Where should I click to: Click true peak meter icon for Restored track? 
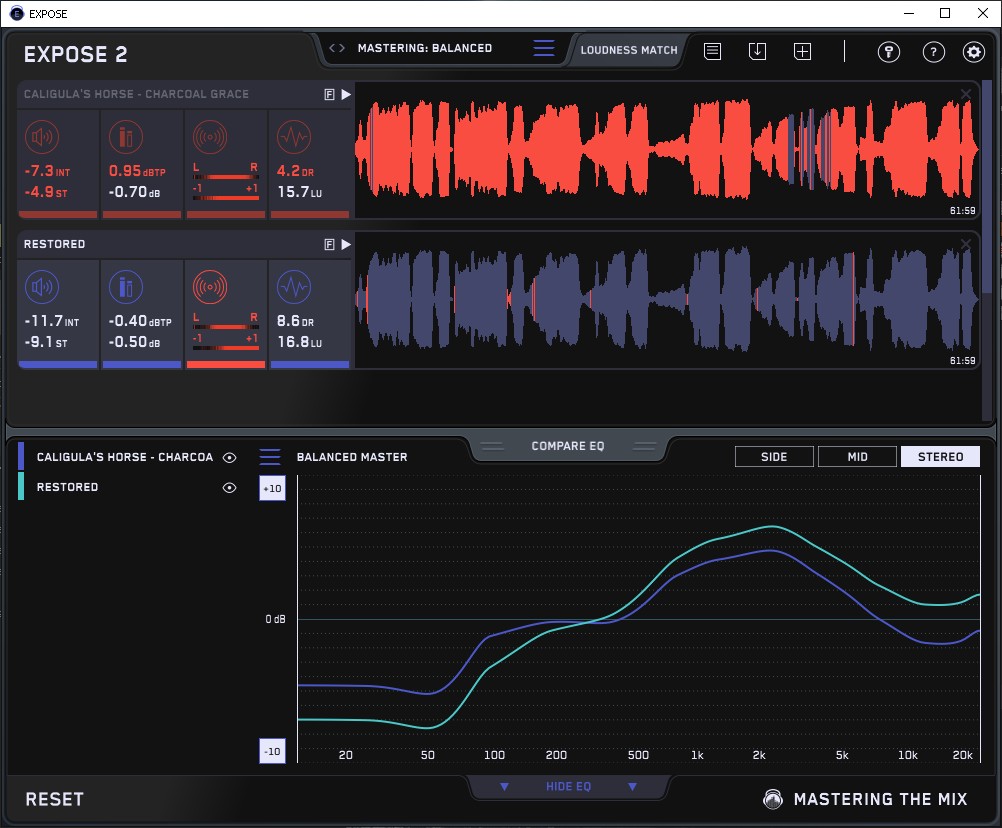point(126,287)
